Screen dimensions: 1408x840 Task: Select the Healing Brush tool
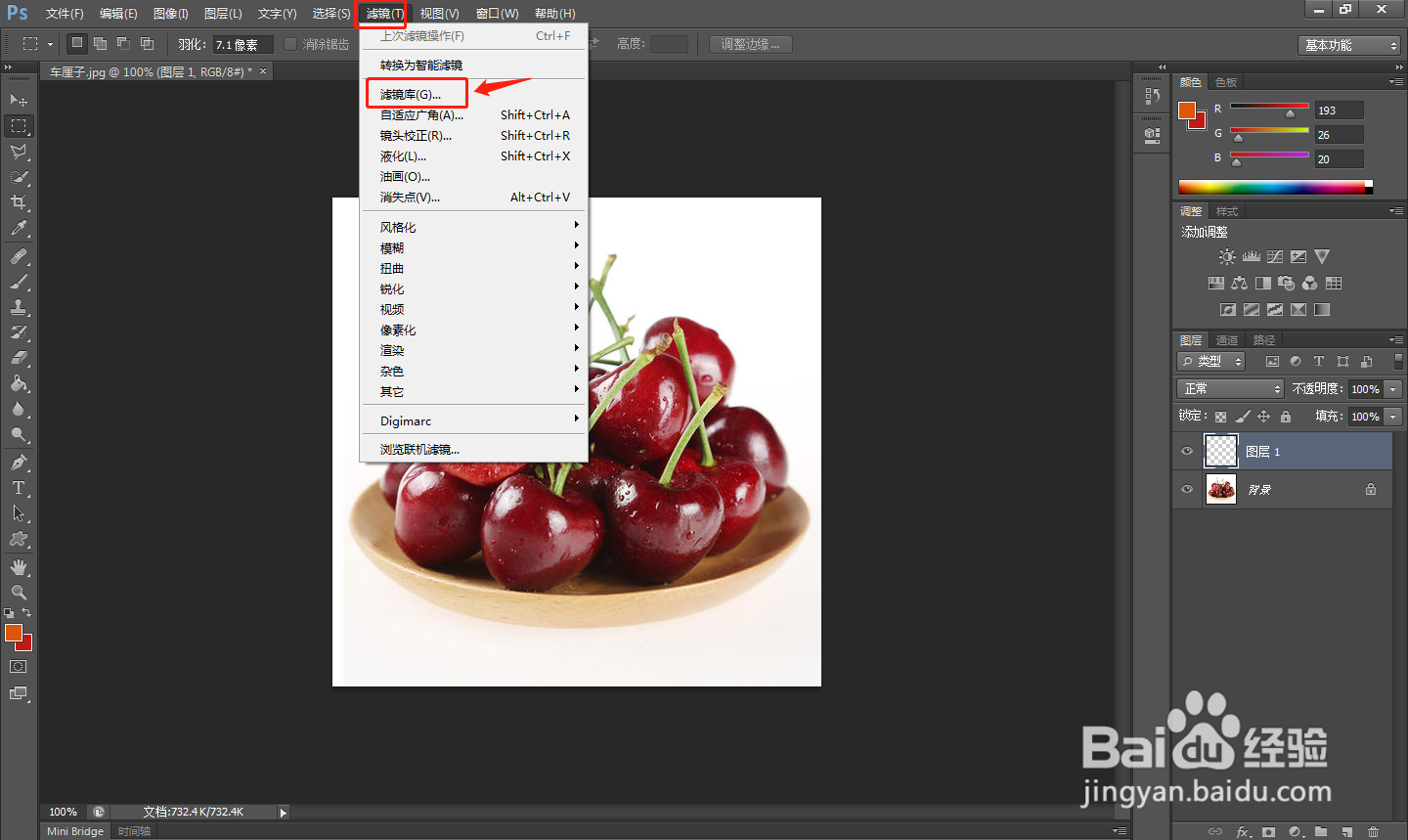click(19, 256)
